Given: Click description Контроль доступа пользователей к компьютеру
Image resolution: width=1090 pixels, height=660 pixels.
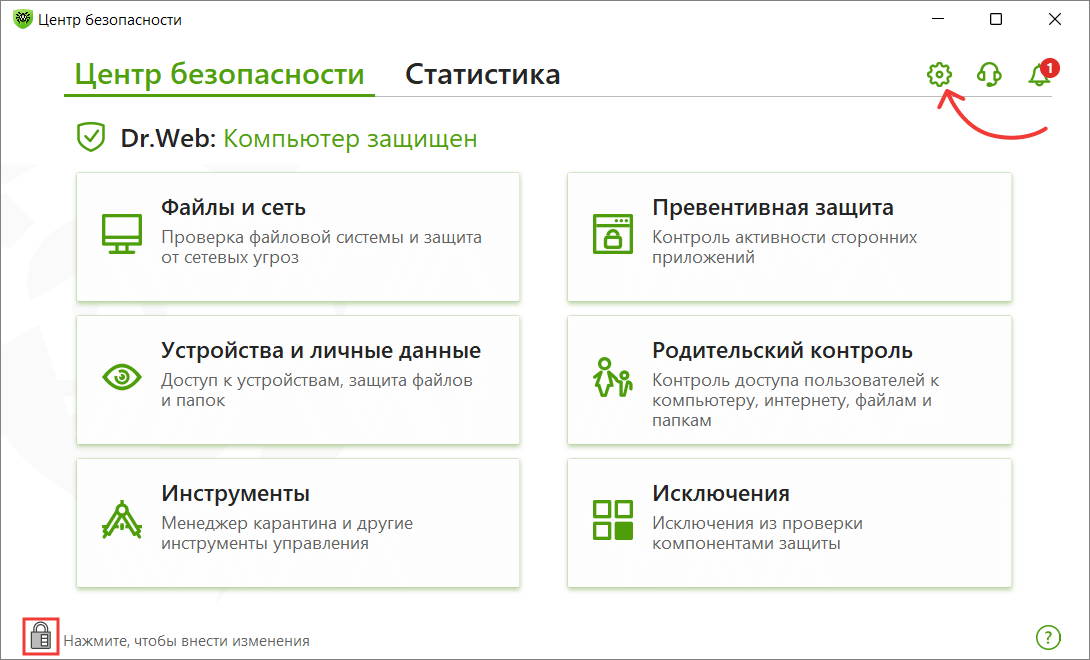Looking at the screenshot, I should (x=795, y=400).
